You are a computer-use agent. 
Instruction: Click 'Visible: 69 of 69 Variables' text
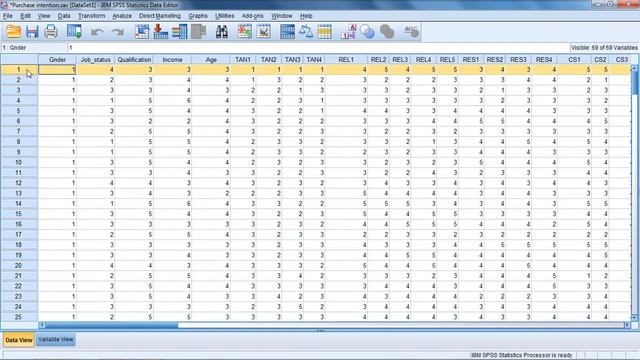pos(604,48)
